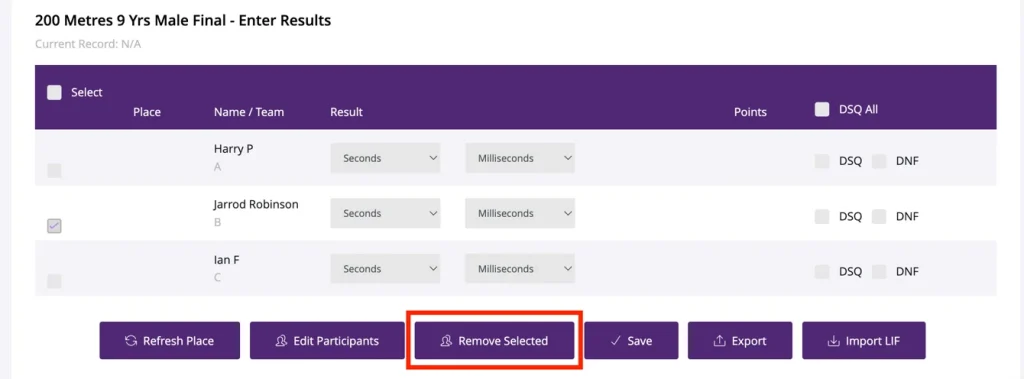Check the row checkbox for Harry P
Viewport: 1024px width, 379px height.
click(x=54, y=171)
